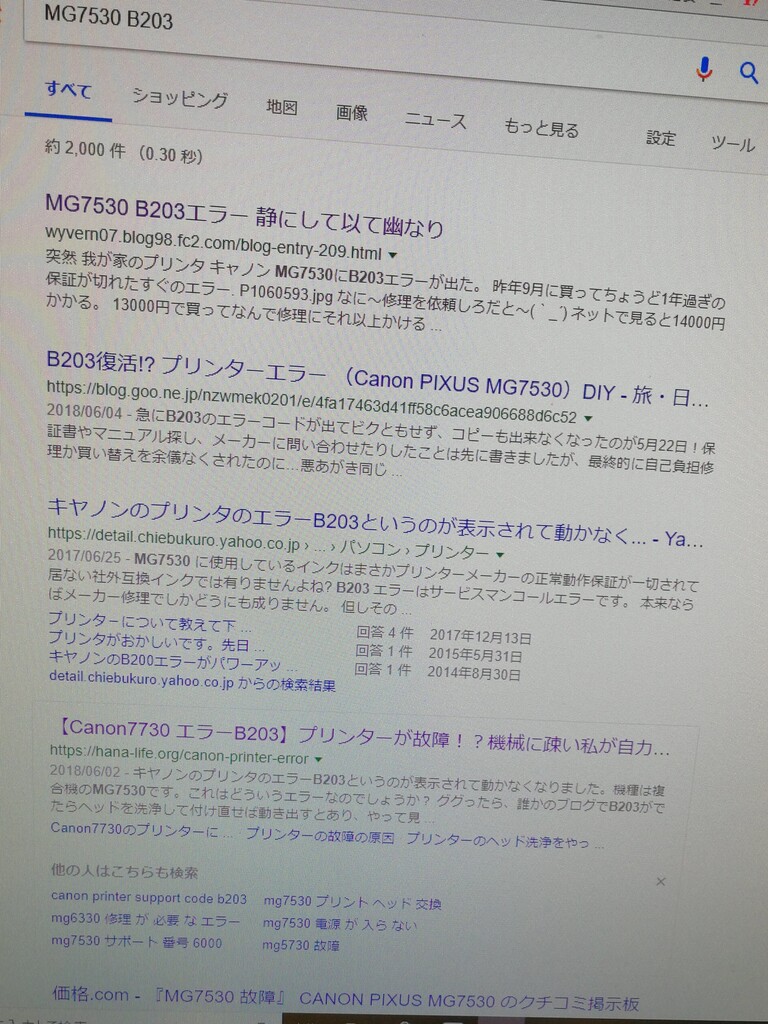
Task: Switch to the 画像 tab
Action: click(x=351, y=112)
